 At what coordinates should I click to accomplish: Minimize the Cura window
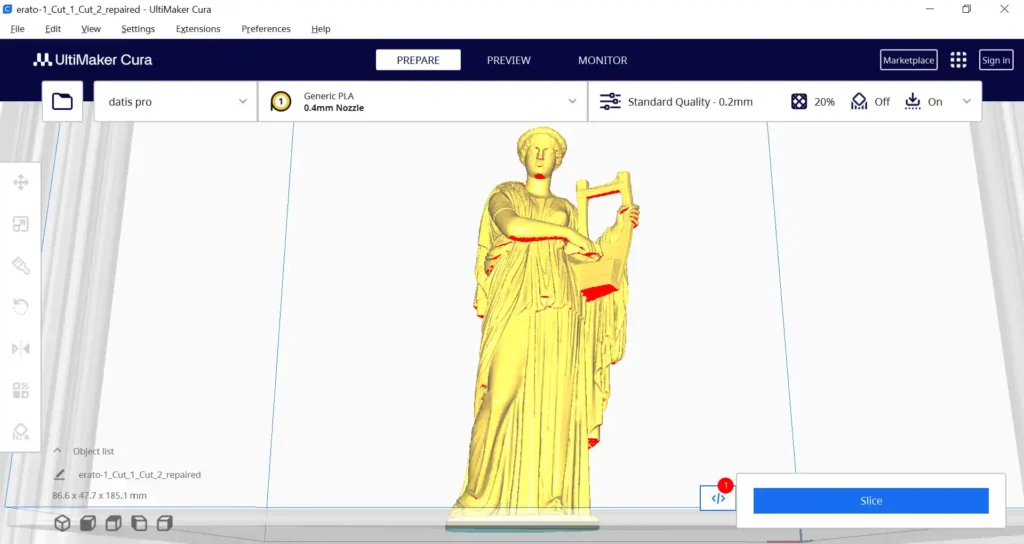930,9
